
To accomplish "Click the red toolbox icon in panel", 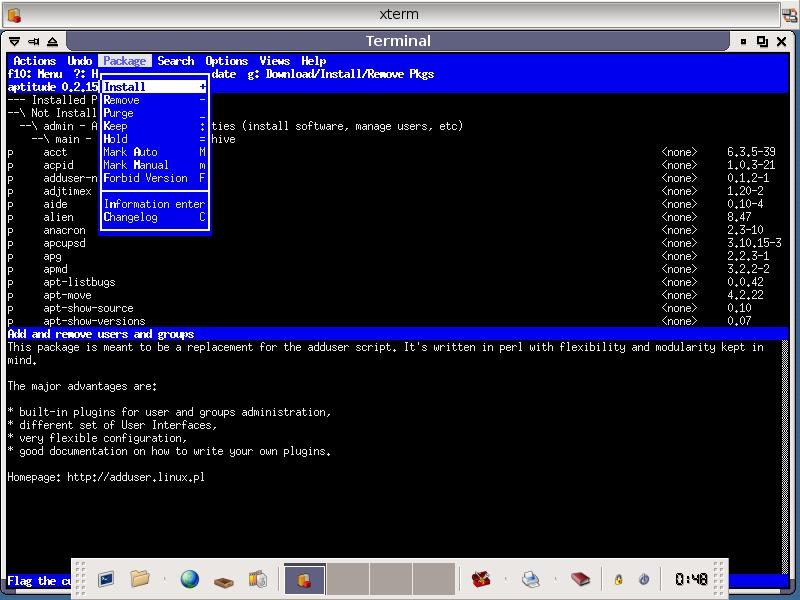I will click(x=481, y=579).
